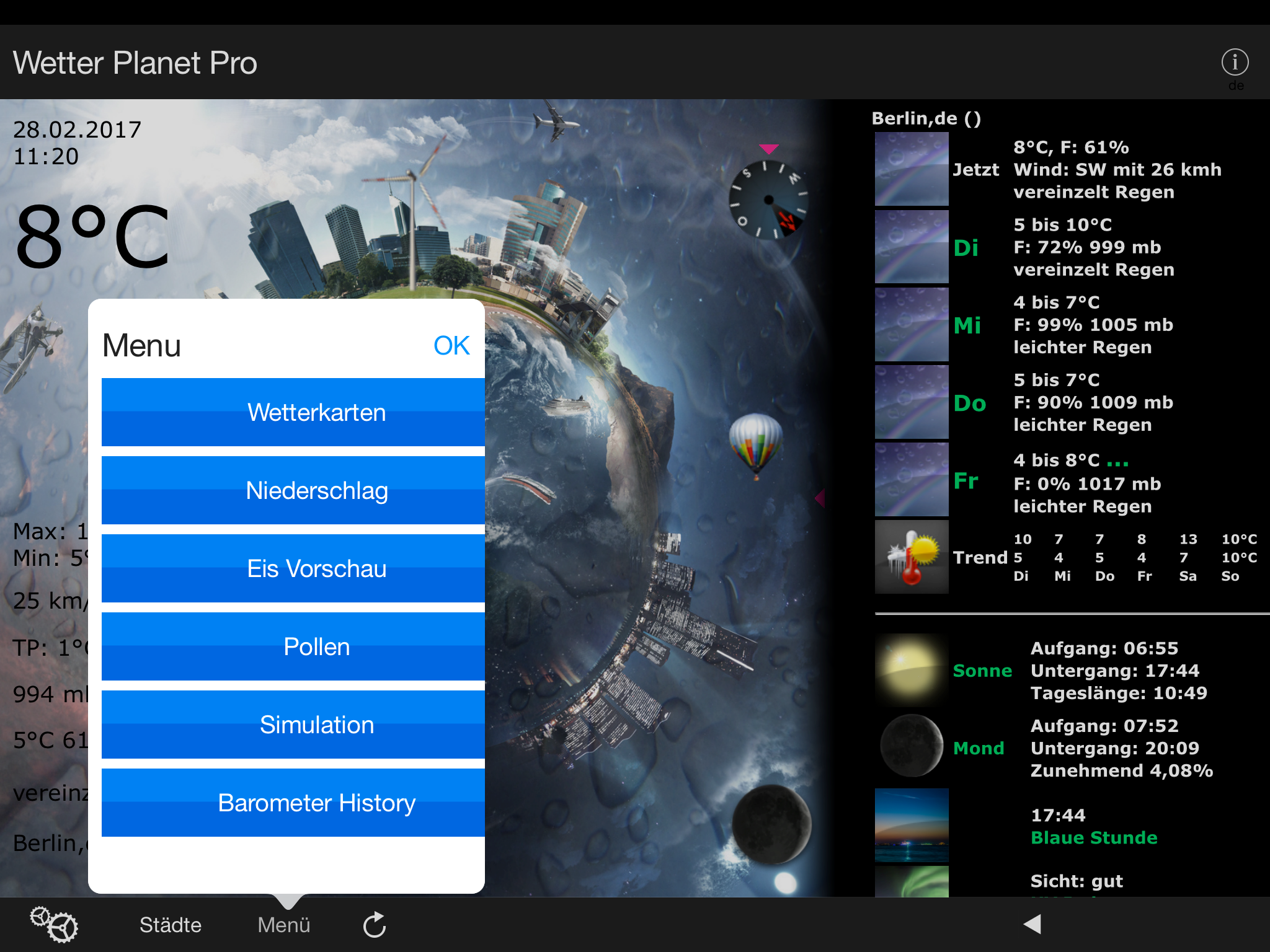Tap the Trend thermometer icon
The width and height of the screenshot is (1270, 952).
[x=911, y=557]
